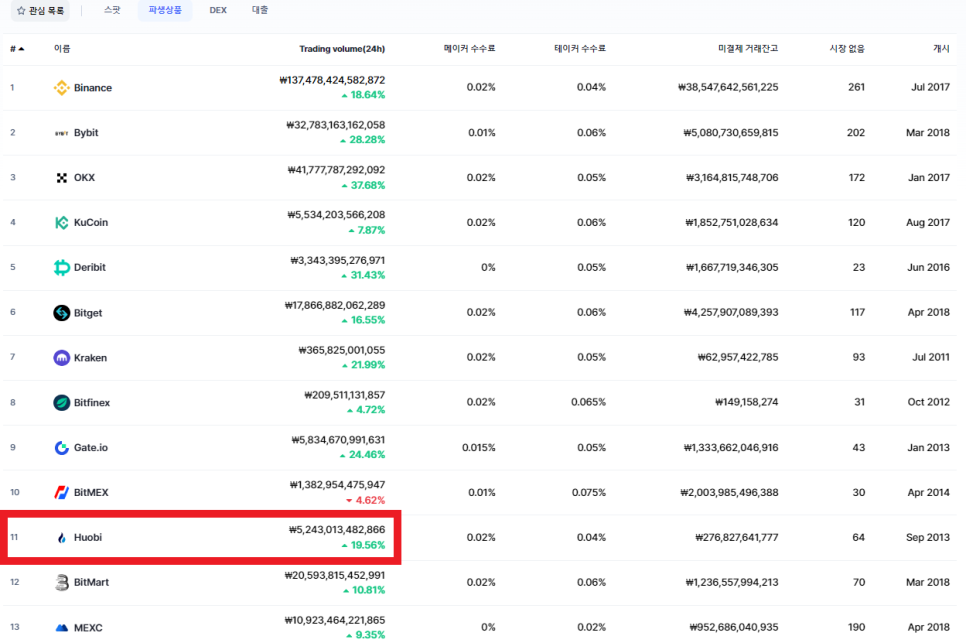Select the OKX exchange logo

tap(63, 177)
